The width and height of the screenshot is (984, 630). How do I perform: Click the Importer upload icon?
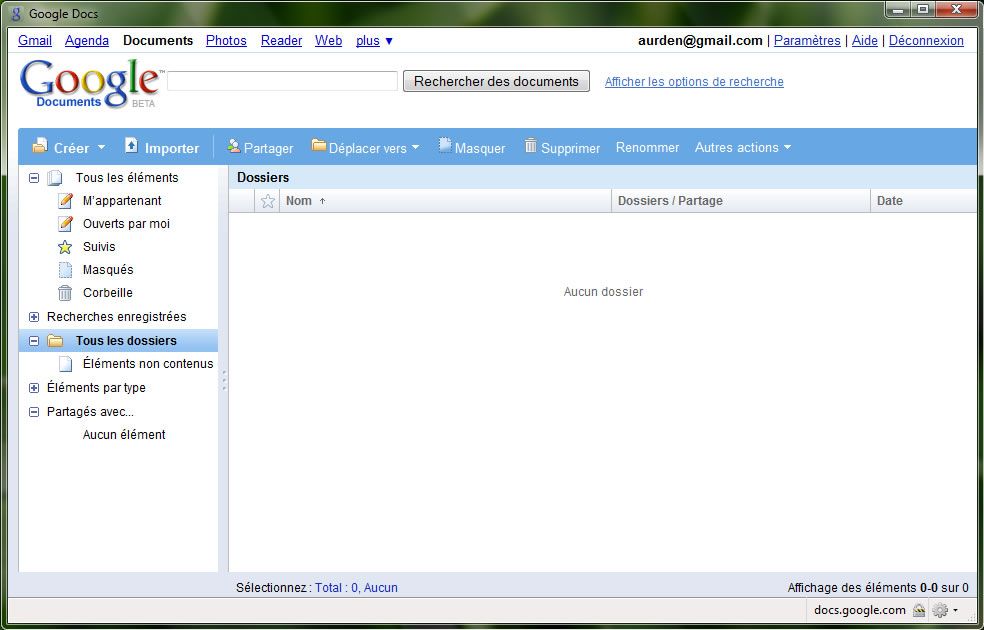coord(131,146)
